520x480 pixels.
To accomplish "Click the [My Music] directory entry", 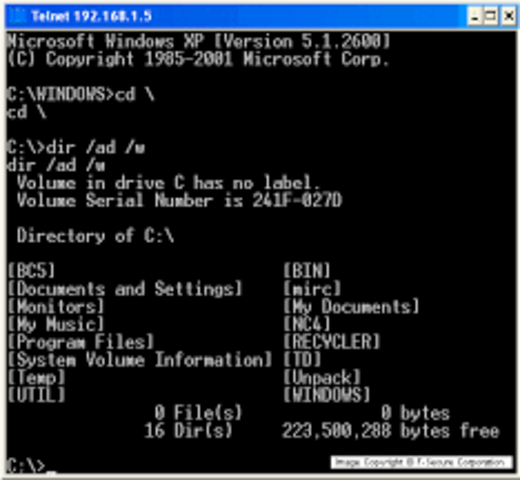I will pos(56,325).
